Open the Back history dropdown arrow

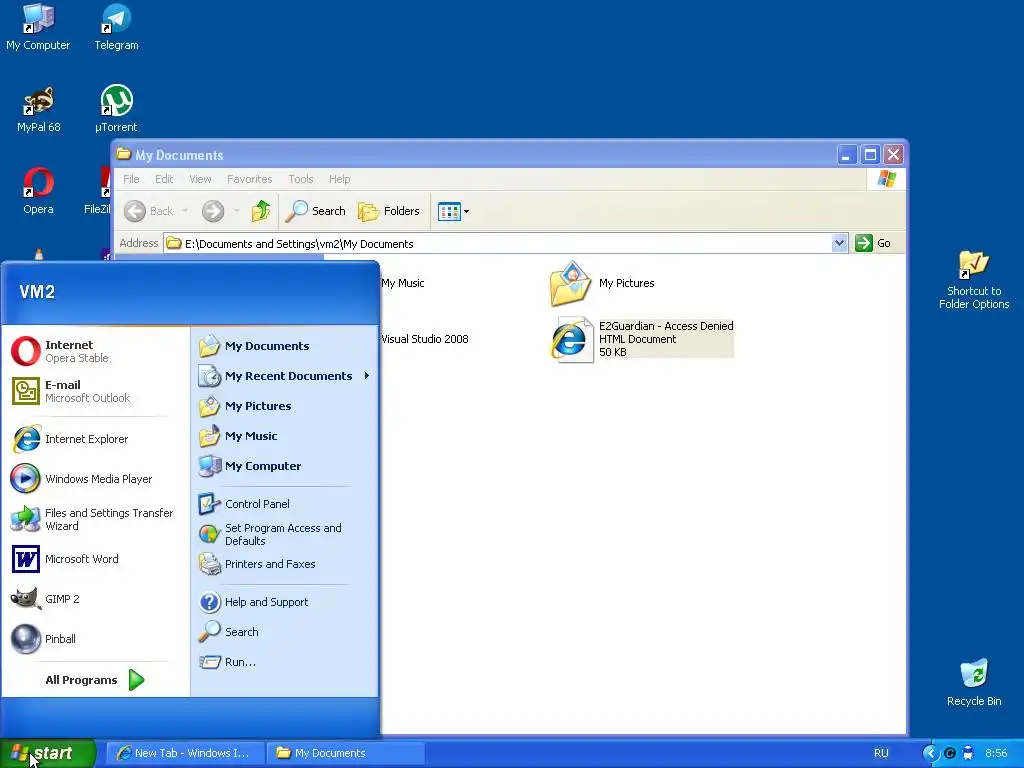pyautogui.click(x=185, y=211)
